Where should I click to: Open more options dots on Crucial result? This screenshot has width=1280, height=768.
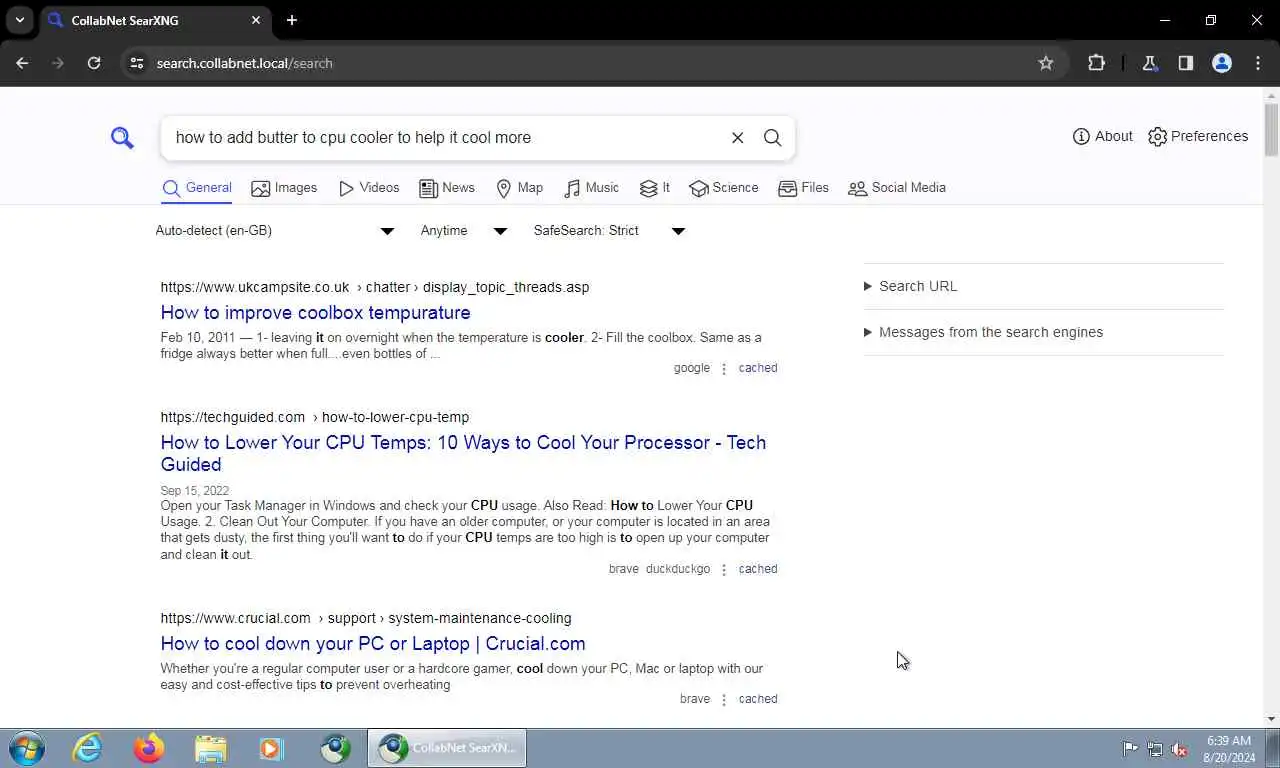coord(724,700)
